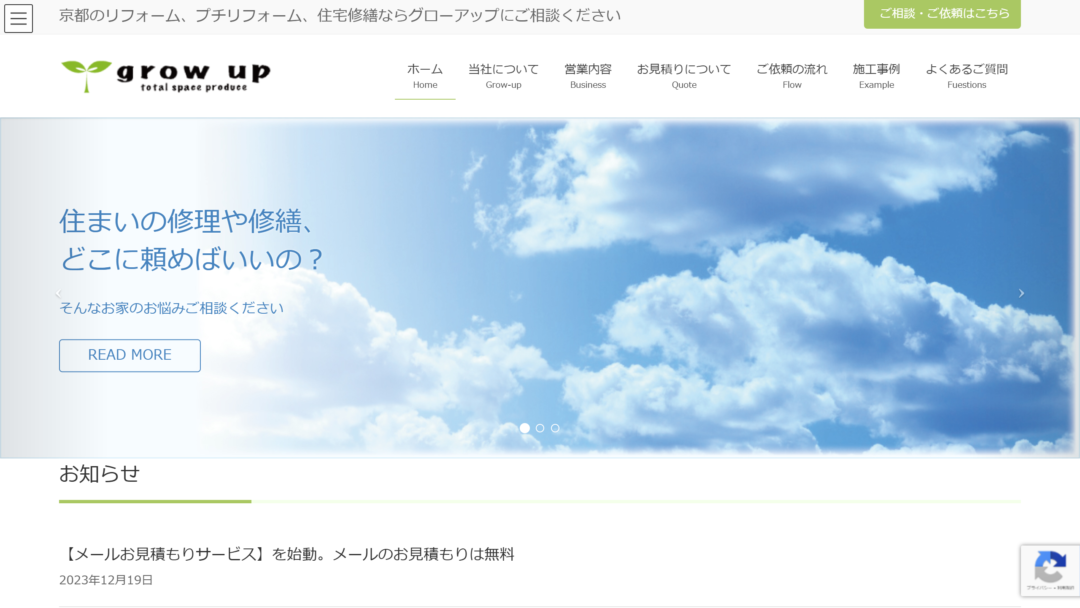The height and width of the screenshot is (608, 1080).
Task: Go to next slide arrow
Action: [1021, 293]
